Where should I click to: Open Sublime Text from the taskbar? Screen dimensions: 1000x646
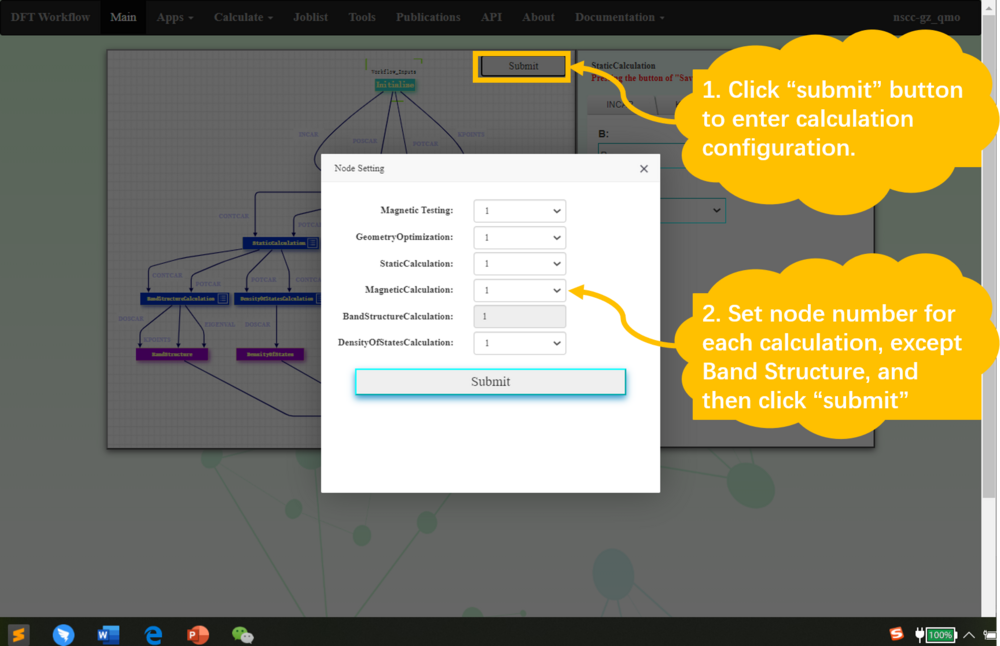point(18,634)
